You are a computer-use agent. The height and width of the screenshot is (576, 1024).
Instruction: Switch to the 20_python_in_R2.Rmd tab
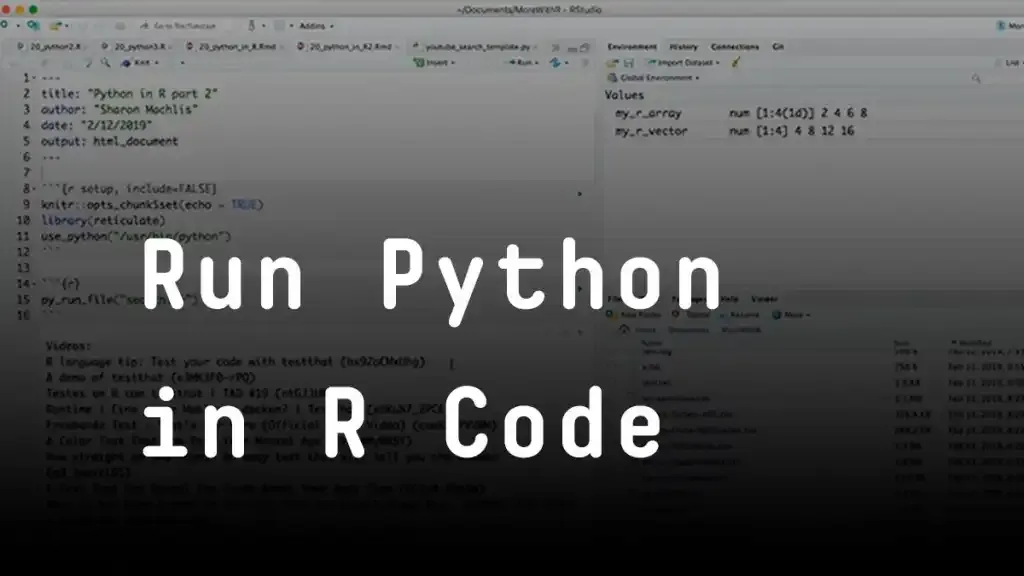click(346, 47)
